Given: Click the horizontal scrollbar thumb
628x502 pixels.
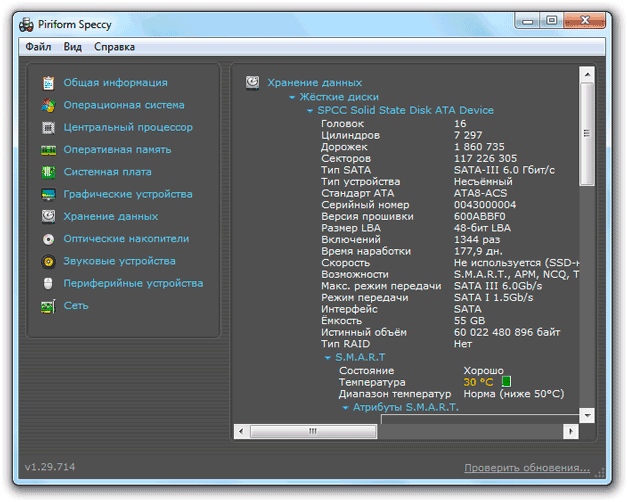Looking at the screenshot, I should click(x=313, y=432).
